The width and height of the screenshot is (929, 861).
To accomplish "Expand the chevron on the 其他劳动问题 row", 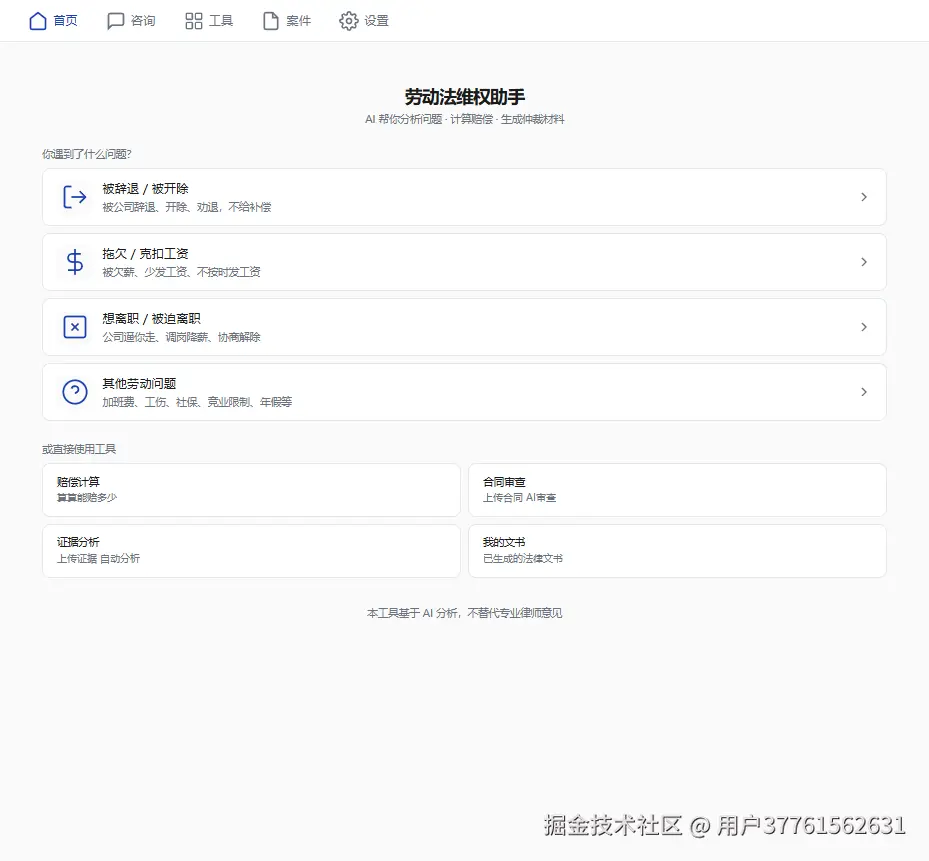I will point(864,392).
